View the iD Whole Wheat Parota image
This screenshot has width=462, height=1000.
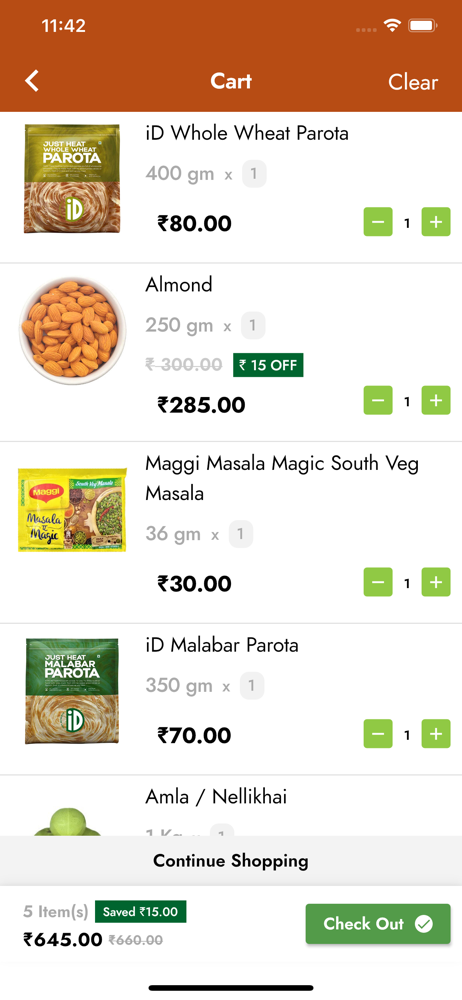point(72,179)
